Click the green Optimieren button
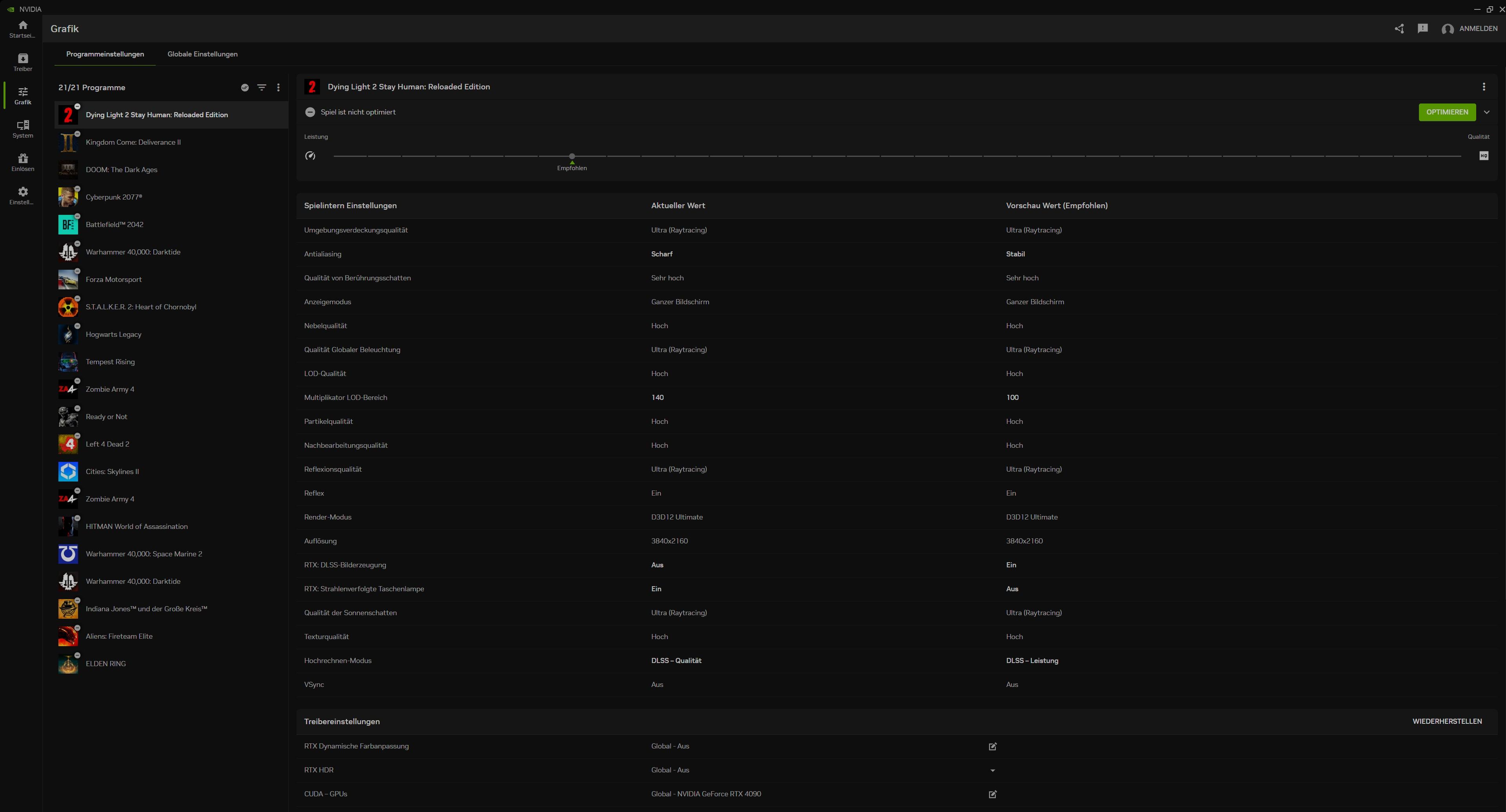This screenshot has width=1506, height=812. click(1447, 112)
